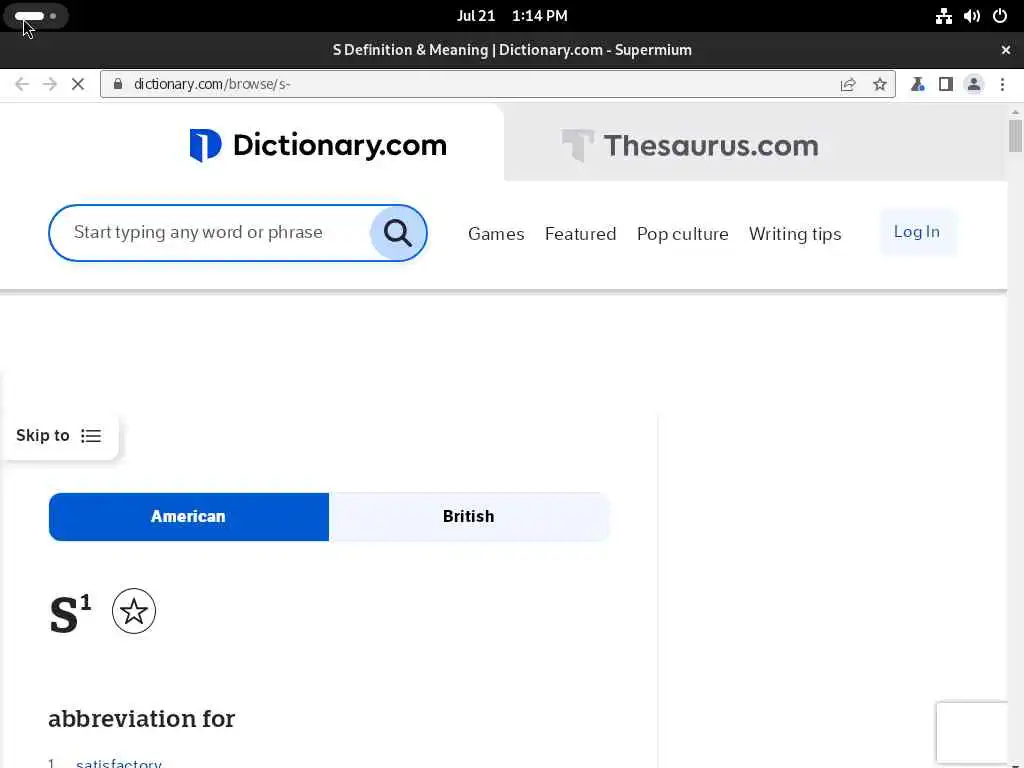1024x768 pixels.
Task: Open the Featured menu item
Action: [581, 234]
